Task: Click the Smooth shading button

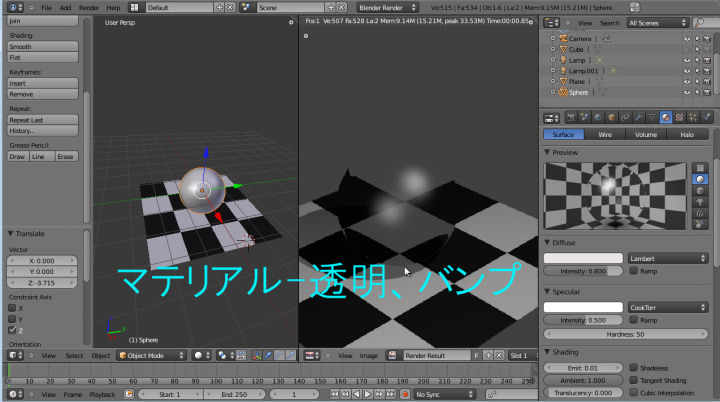Action: 42,46
